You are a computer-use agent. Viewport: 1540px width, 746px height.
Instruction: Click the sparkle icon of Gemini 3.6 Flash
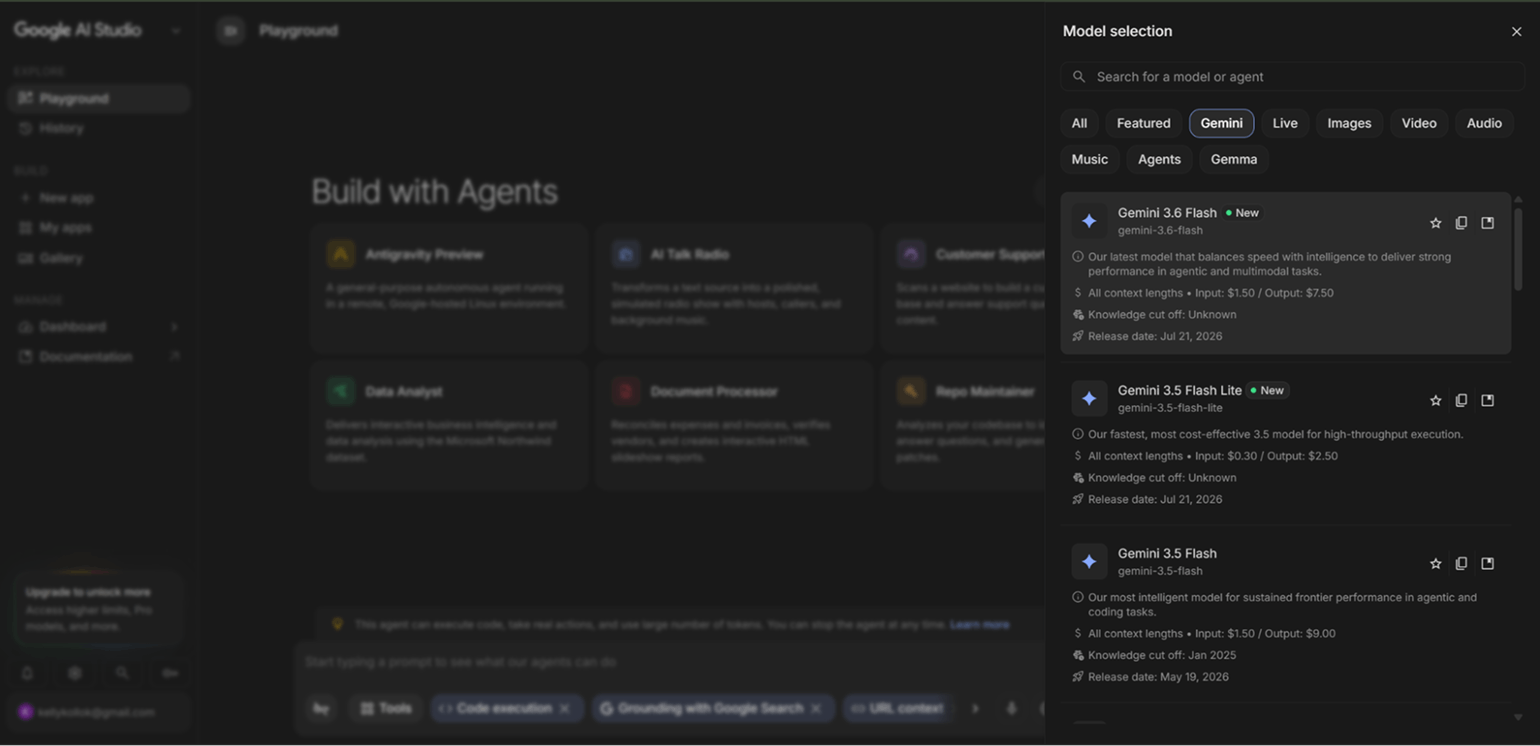(x=1089, y=221)
